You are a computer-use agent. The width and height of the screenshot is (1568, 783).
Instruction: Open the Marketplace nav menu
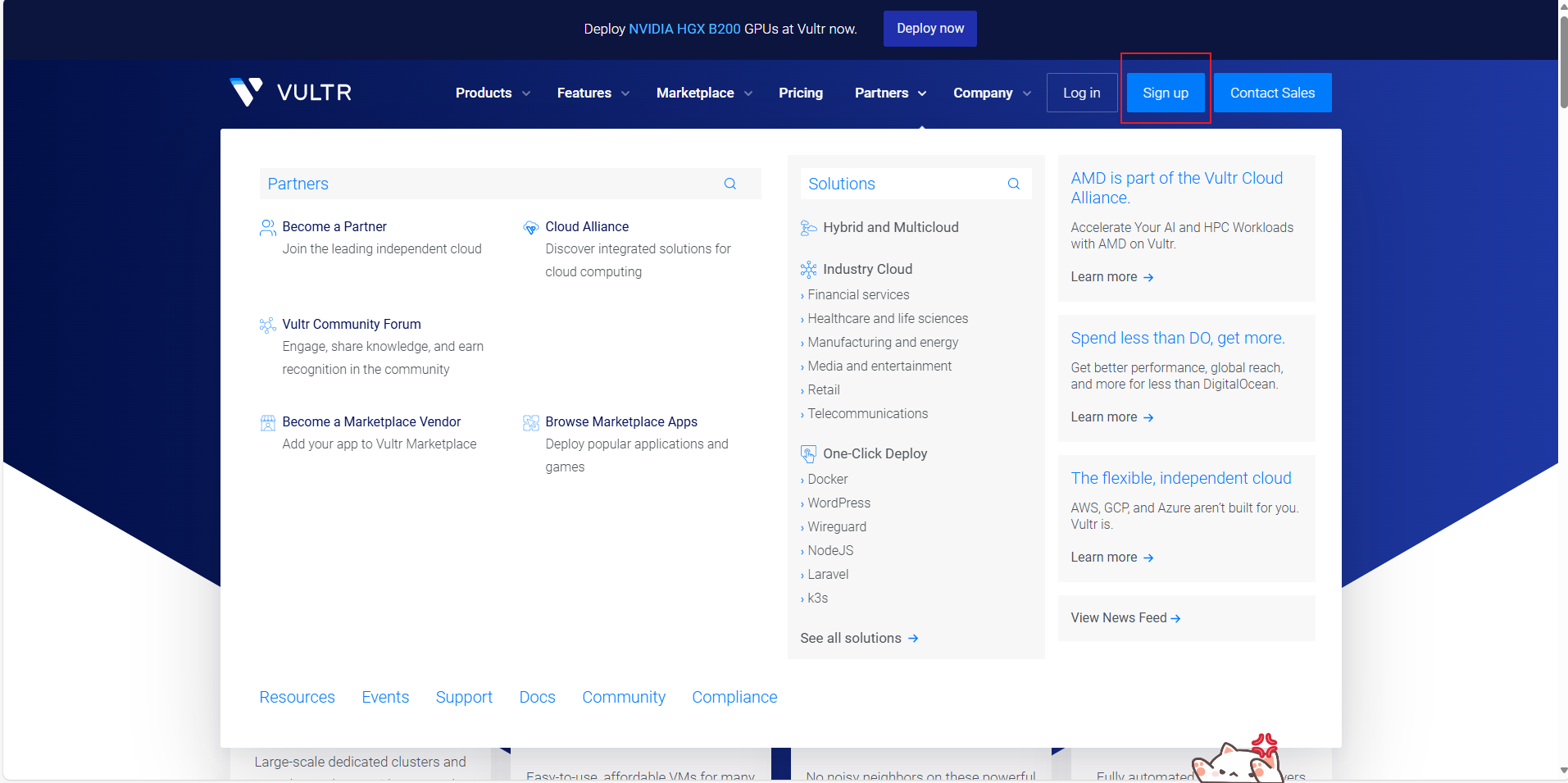point(703,93)
